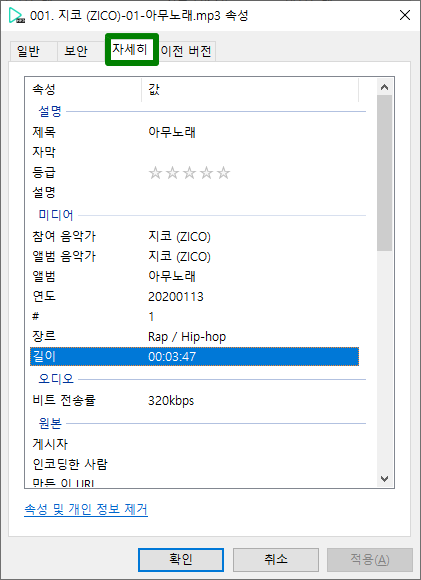Click the 속성 column header
Screen dimensions: 421x580
pyautogui.click(x=83, y=89)
